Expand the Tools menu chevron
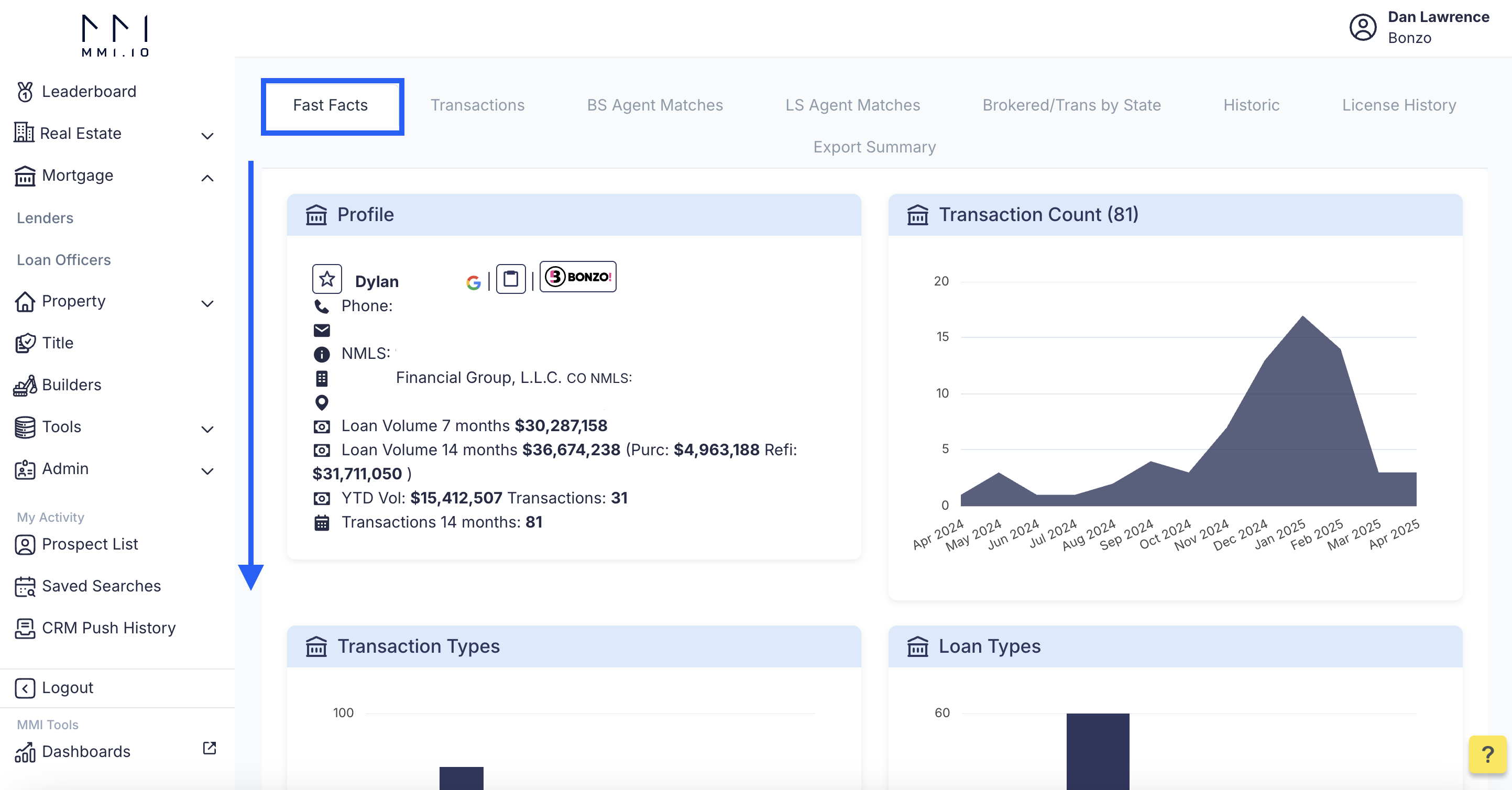 [x=207, y=429]
